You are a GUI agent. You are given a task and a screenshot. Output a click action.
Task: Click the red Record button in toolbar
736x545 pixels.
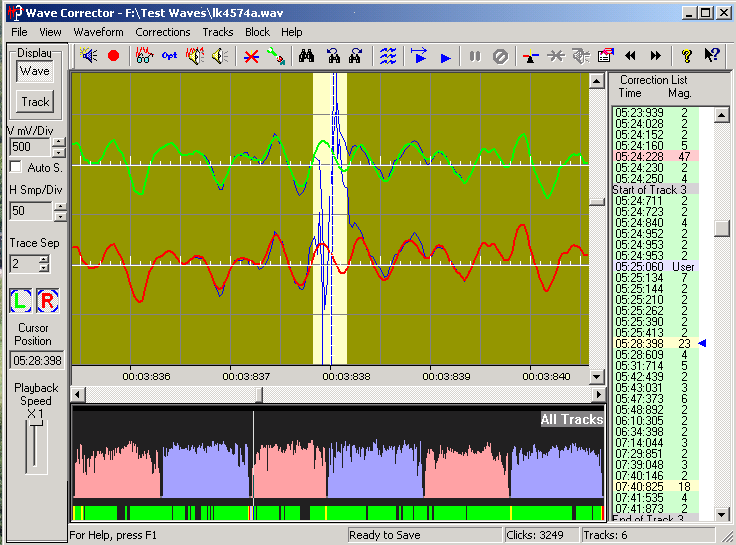[113, 56]
